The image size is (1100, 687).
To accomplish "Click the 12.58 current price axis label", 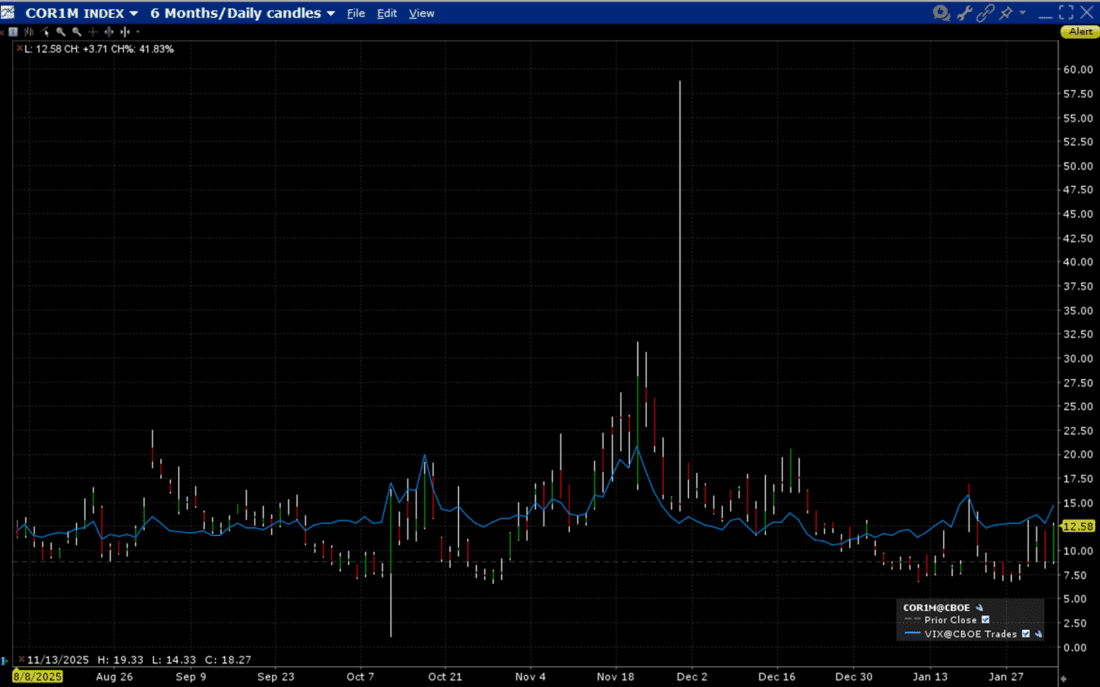I will [1076, 526].
